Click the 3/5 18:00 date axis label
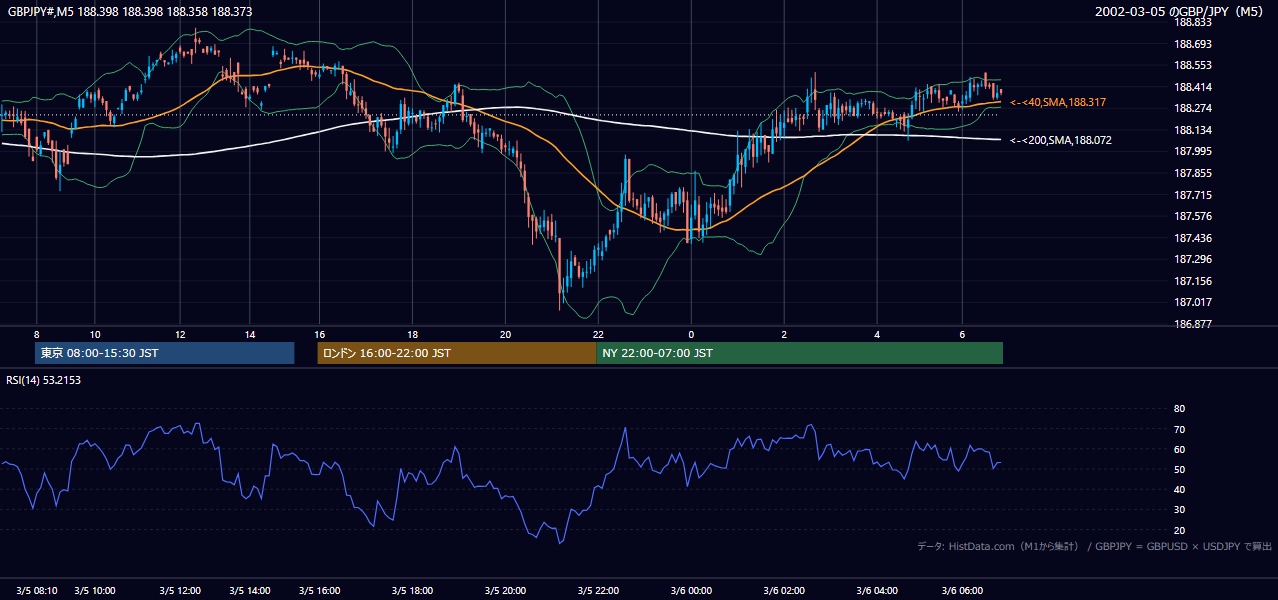This screenshot has height=600, width=1278. 412,591
